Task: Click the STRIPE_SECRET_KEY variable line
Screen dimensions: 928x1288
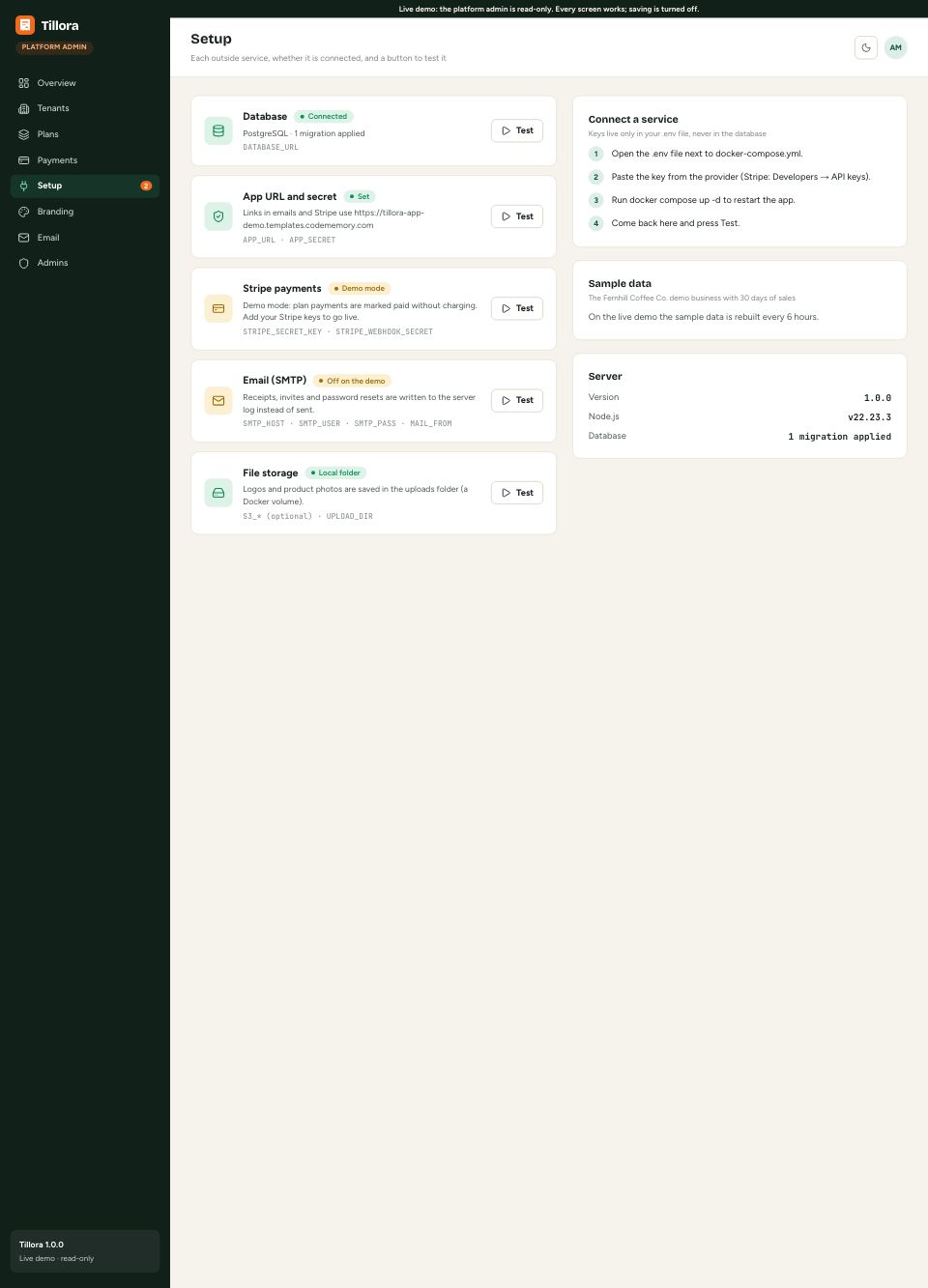Action: click(337, 331)
